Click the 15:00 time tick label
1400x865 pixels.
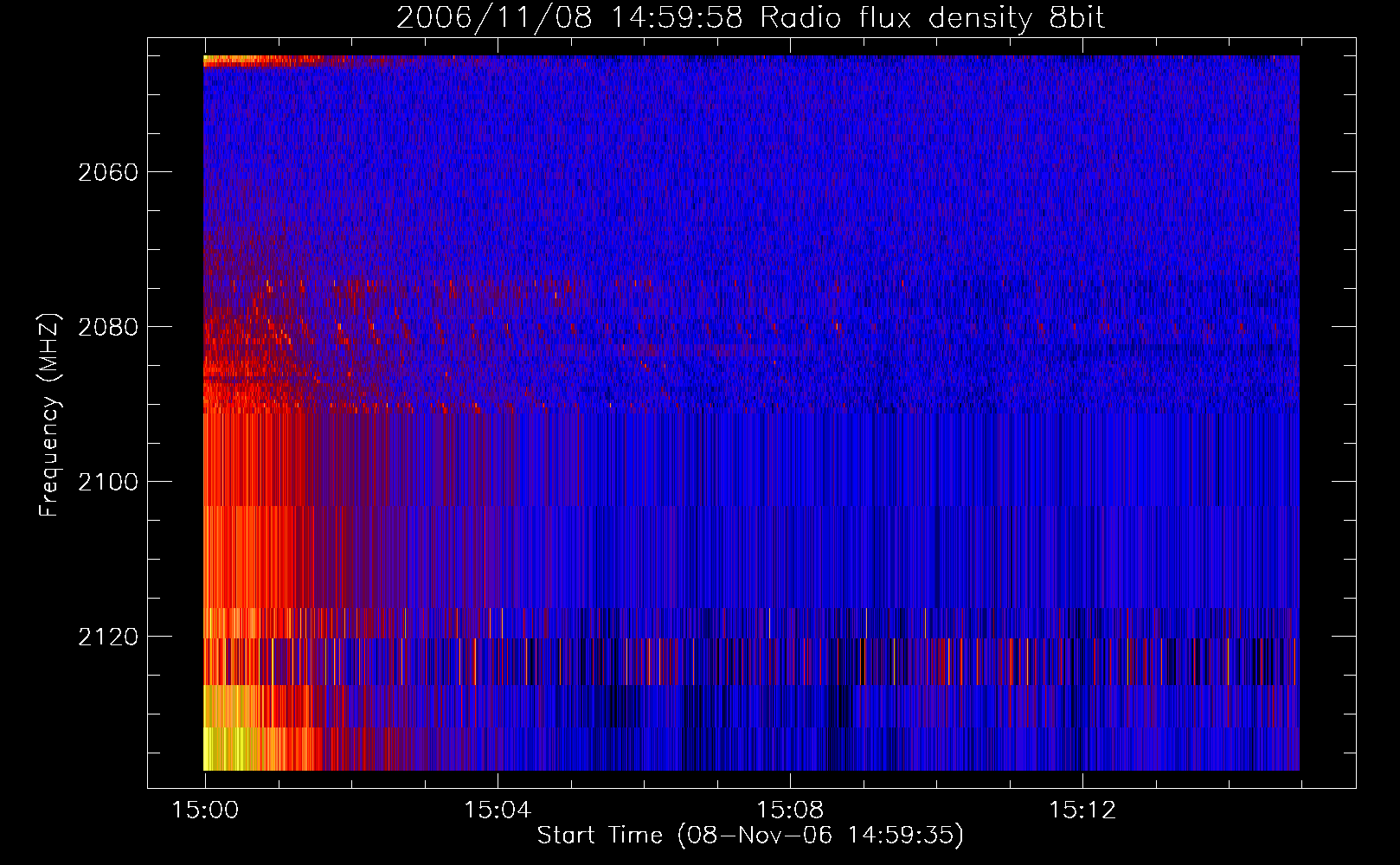(x=205, y=810)
